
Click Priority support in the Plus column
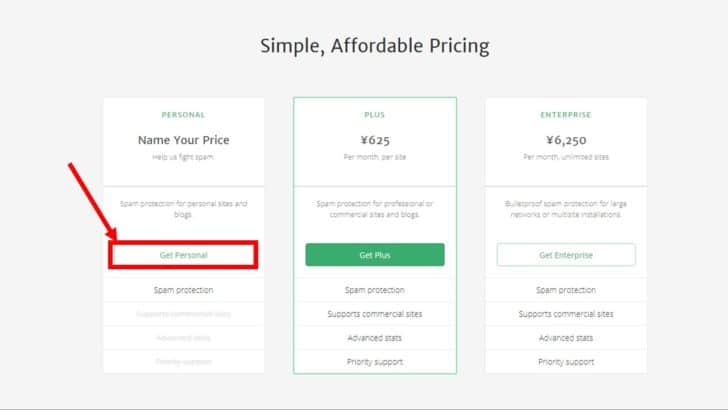pos(375,362)
